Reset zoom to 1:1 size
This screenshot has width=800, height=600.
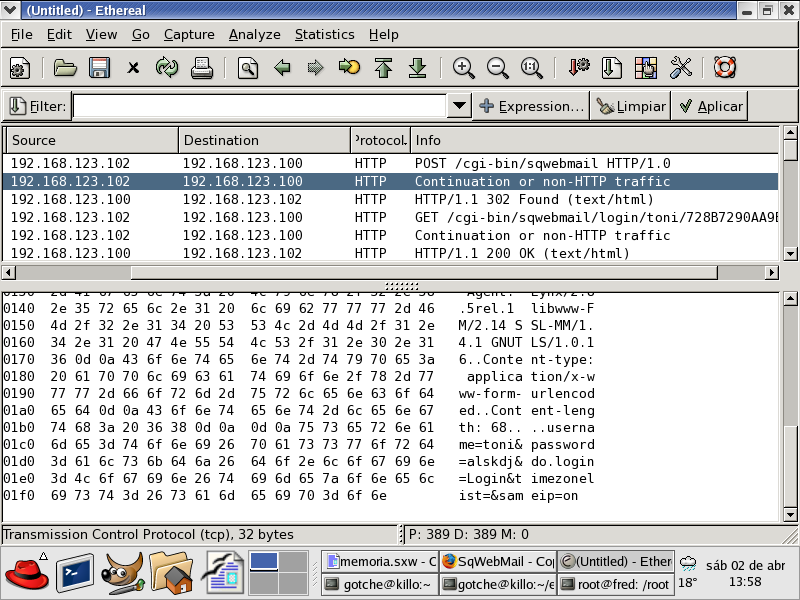[x=532, y=68]
